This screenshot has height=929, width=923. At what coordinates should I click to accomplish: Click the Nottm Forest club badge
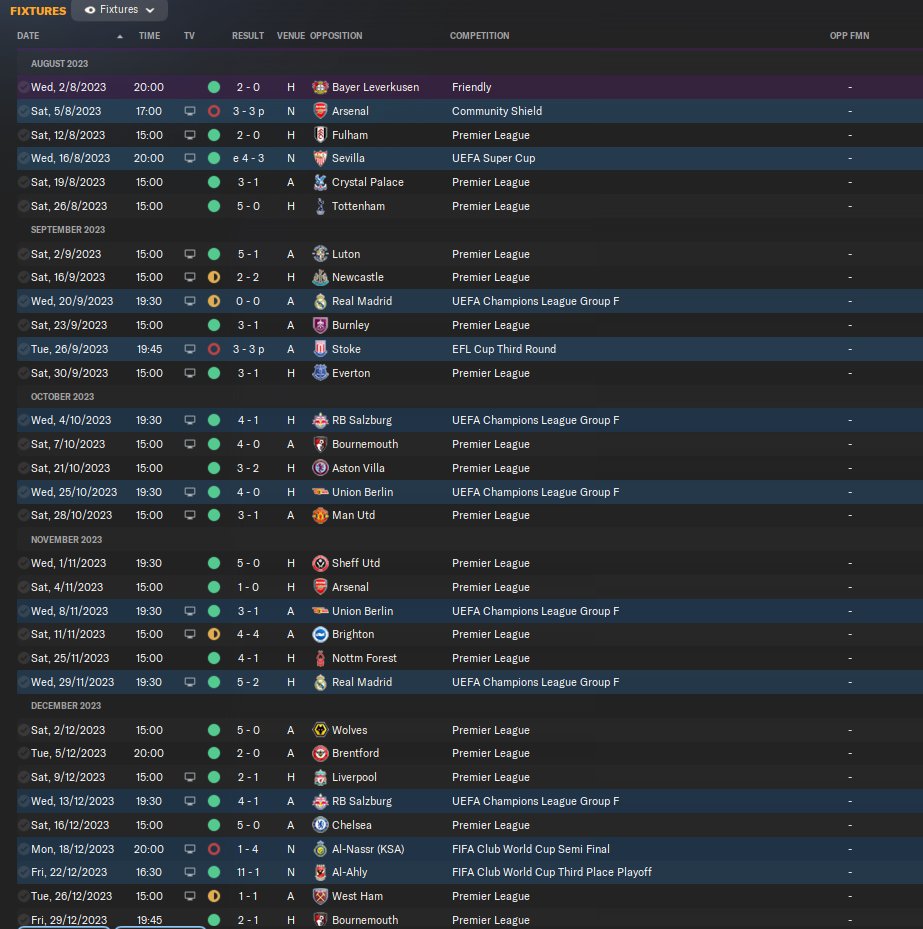(320, 658)
